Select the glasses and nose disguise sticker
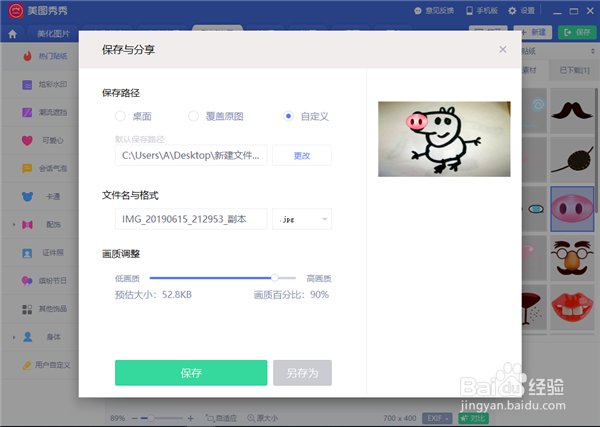The height and width of the screenshot is (427, 600). pyautogui.click(x=572, y=258)
